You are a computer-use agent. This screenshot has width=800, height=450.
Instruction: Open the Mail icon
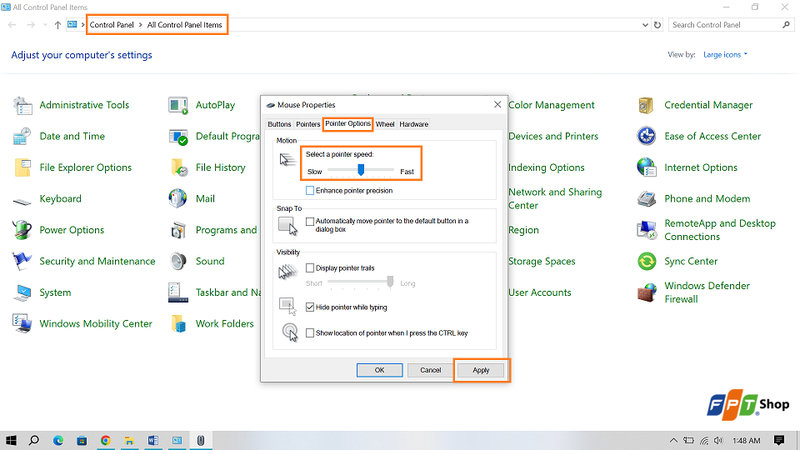[x=178, y=199]
